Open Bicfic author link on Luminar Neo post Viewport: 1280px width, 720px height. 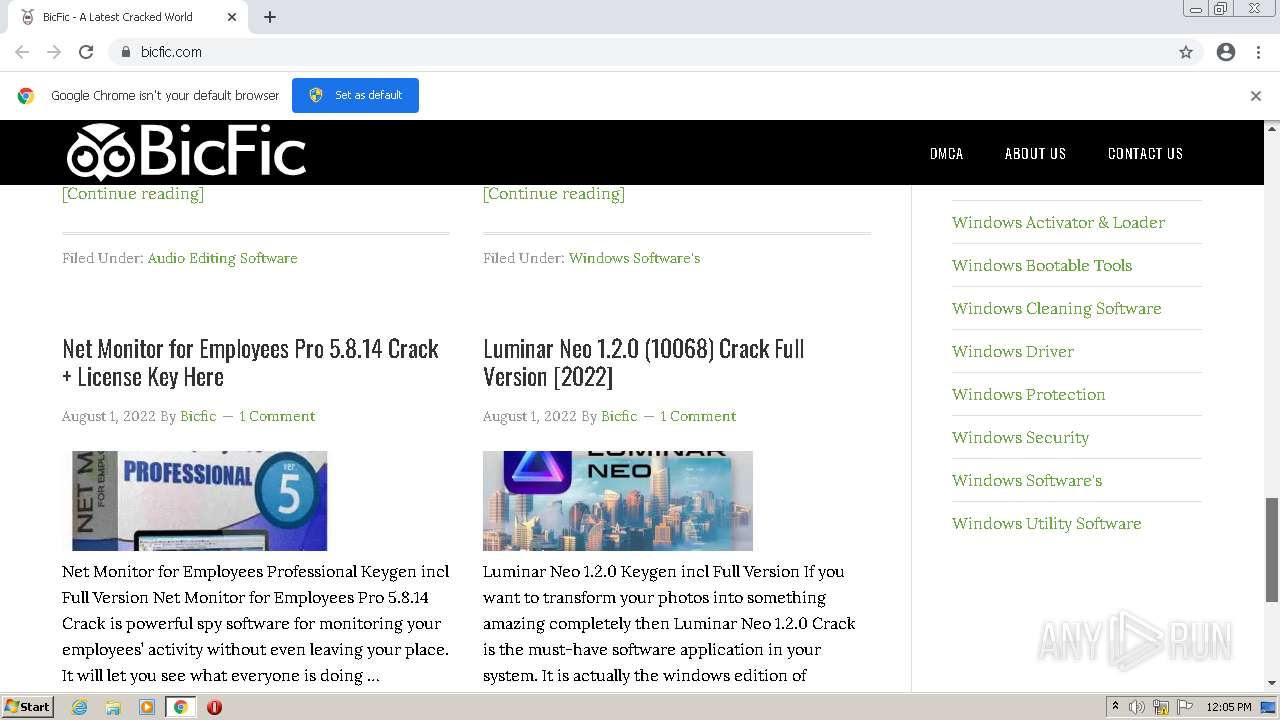[x=619, y=416]
